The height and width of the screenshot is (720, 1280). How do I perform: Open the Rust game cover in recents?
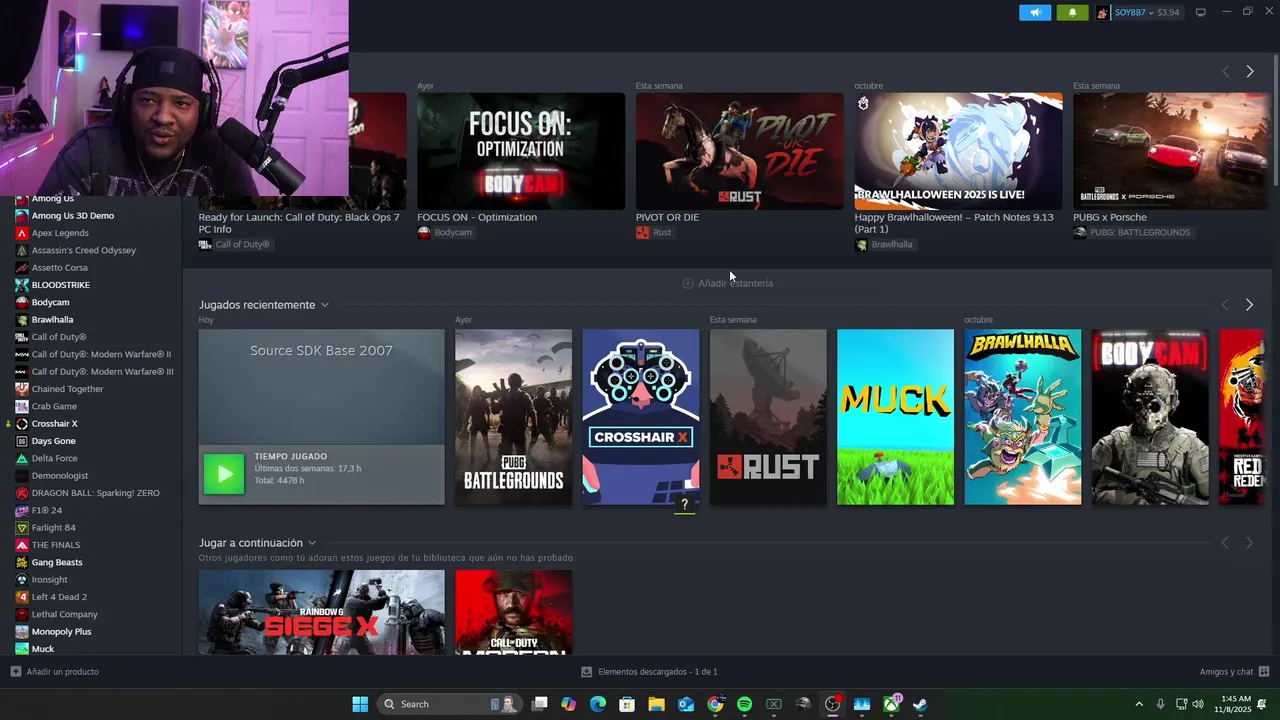point(768,417)
